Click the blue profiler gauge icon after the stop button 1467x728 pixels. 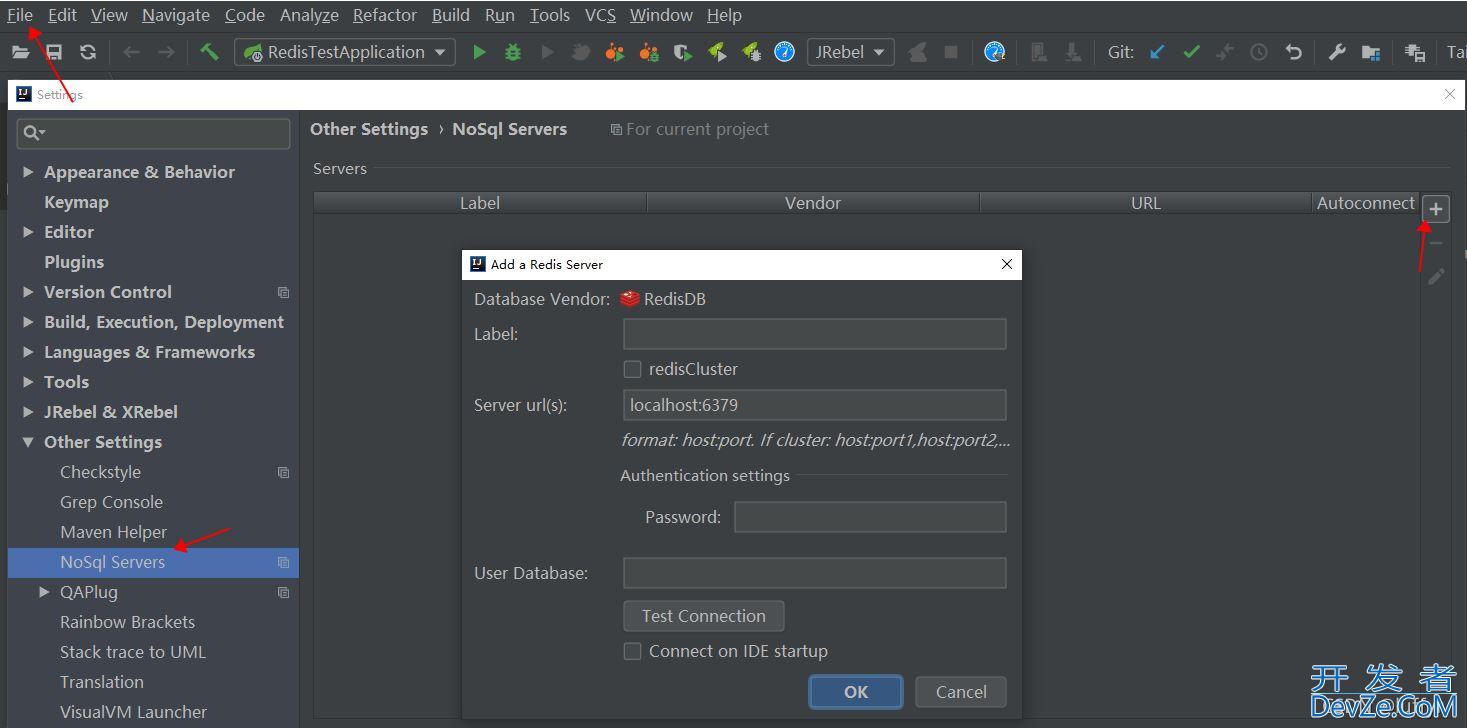(994, 52)
